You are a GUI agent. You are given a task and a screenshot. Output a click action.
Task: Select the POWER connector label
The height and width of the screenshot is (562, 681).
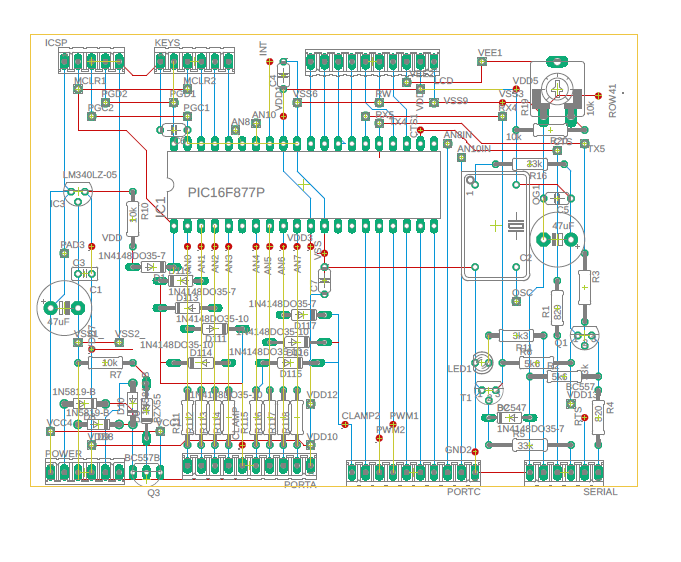point(63,453)
